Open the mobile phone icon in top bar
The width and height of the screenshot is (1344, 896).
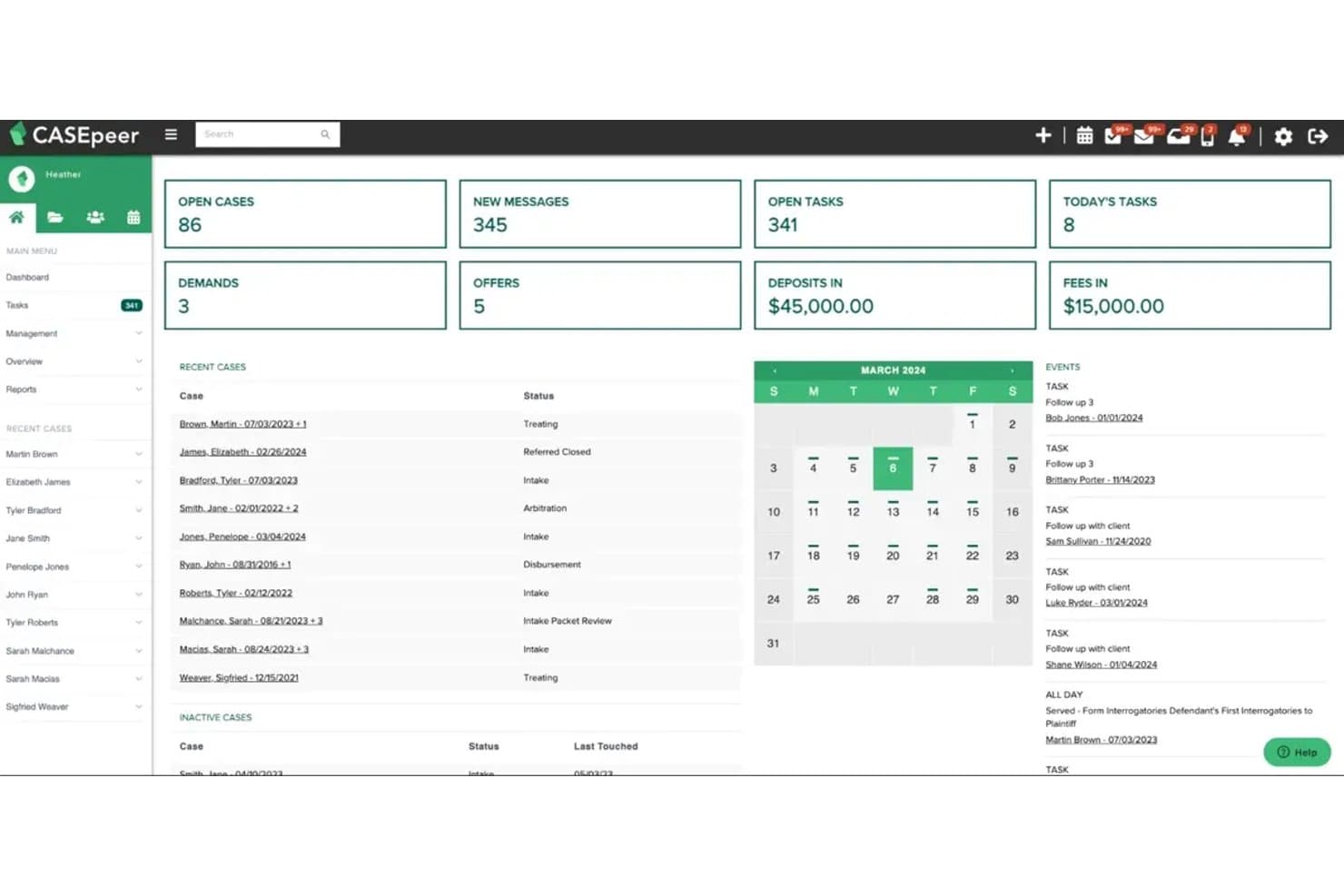click(1208, 137)
